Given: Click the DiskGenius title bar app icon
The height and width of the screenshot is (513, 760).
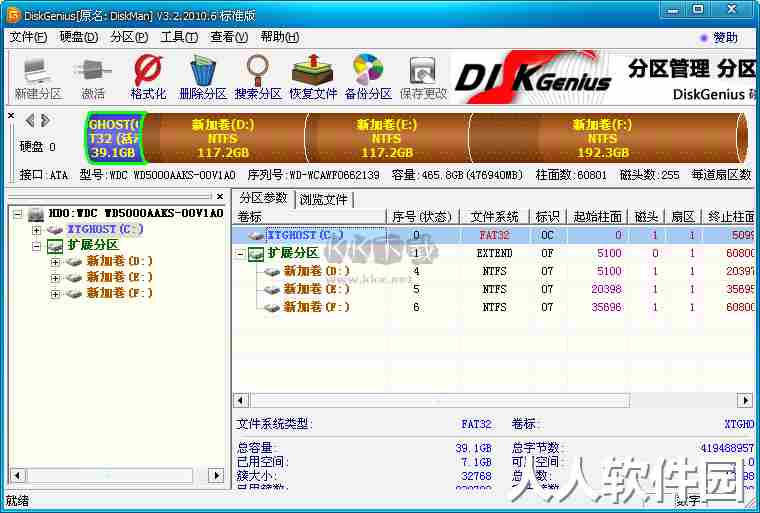Looking at the screenshot, I should coord(13,15).
